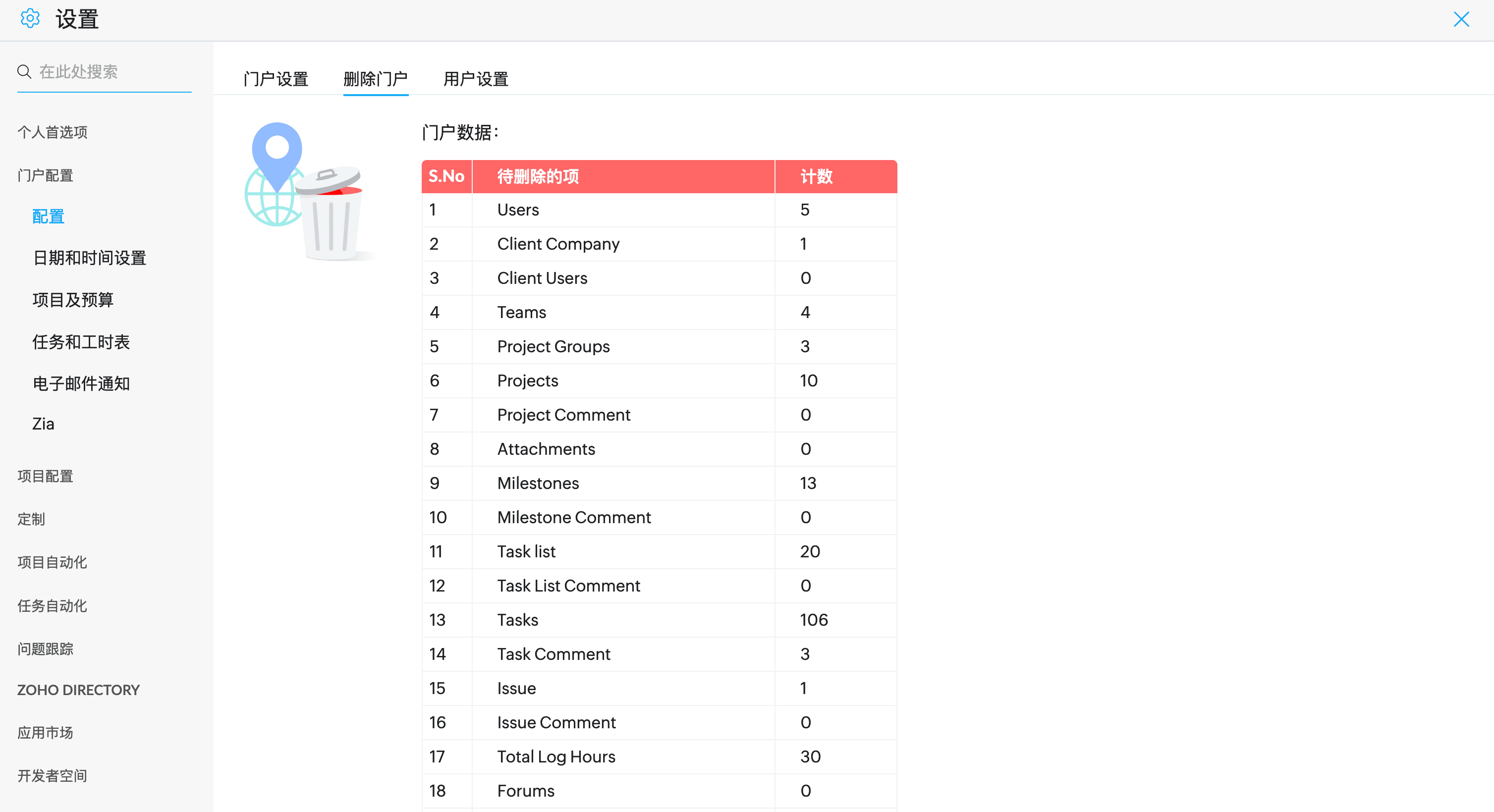Expand the 任务自动化 section

pyautogui.click(x=52, y=605)
